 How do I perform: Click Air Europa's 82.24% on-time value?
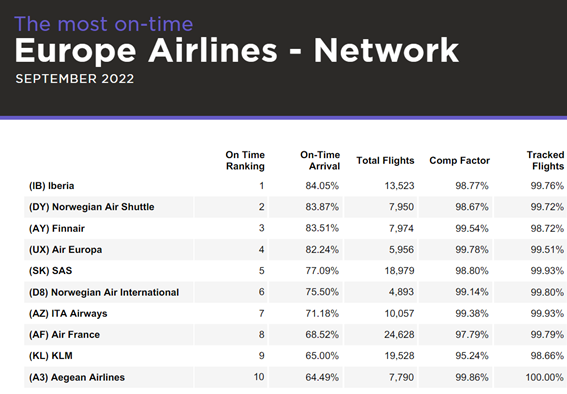coord(322,249)
